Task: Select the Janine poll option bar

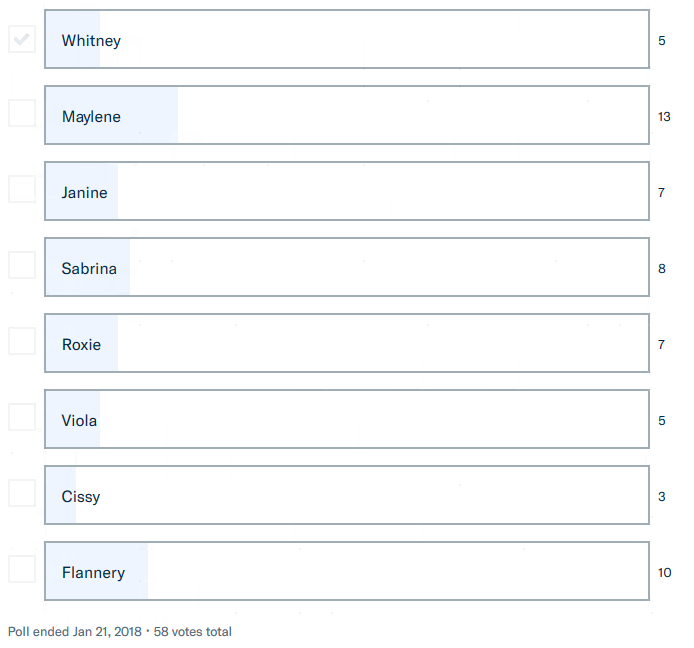Action: 346,192
